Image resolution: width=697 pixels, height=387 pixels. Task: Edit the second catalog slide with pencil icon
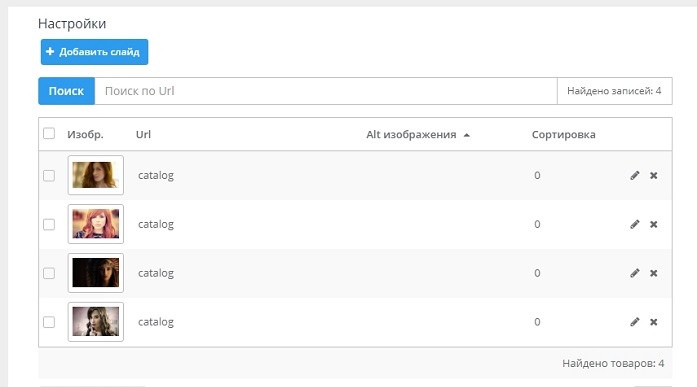(635, 224)
